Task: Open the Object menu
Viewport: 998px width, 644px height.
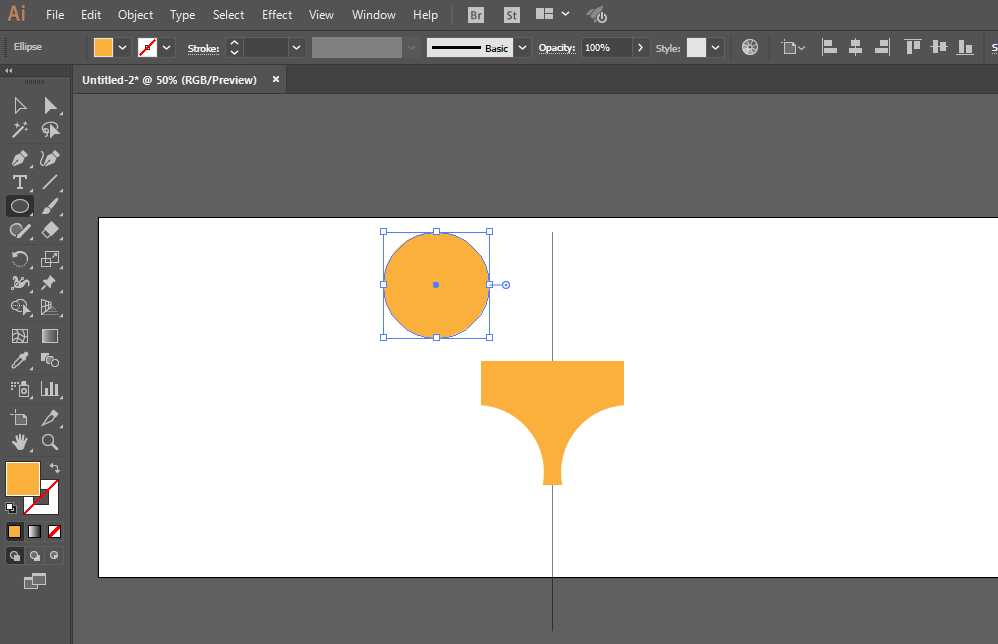Action: (x=135, y=15)
